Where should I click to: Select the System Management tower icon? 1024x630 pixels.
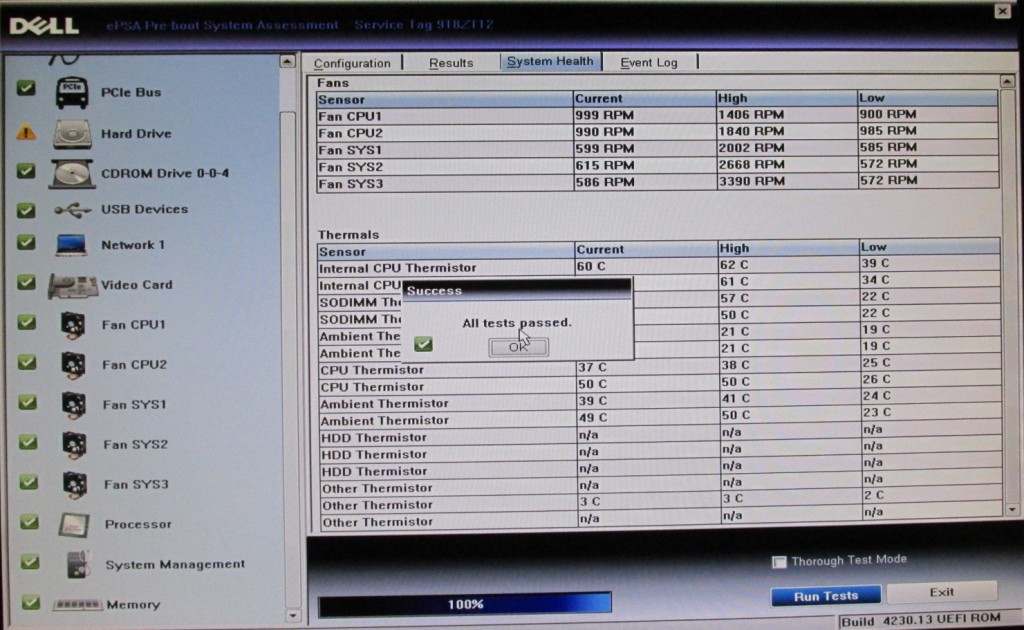pyautogui.click(x=78, y=565)
